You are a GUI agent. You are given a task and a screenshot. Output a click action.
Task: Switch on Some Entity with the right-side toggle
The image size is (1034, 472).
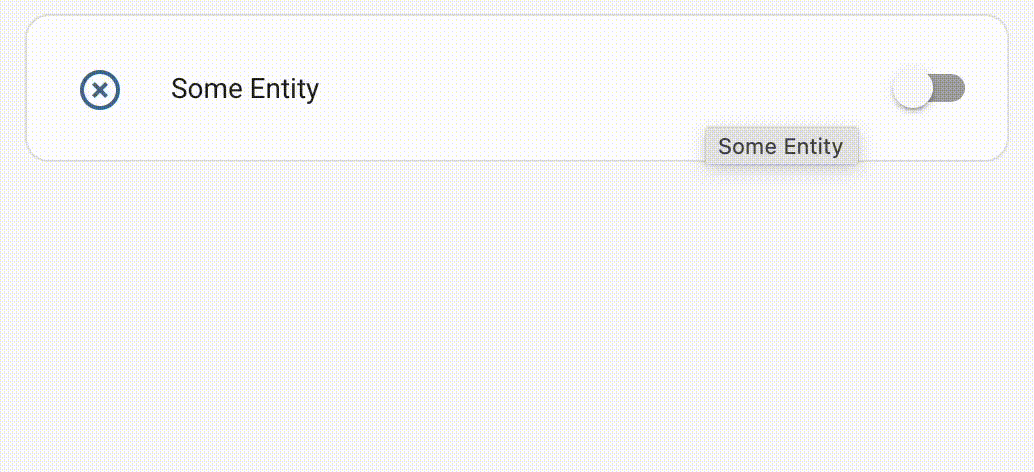point(929,88)
